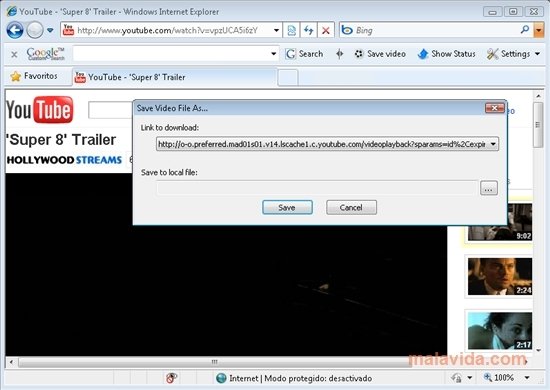Click the red Stop loading icon
550x390 pixels.
(326, 31)
